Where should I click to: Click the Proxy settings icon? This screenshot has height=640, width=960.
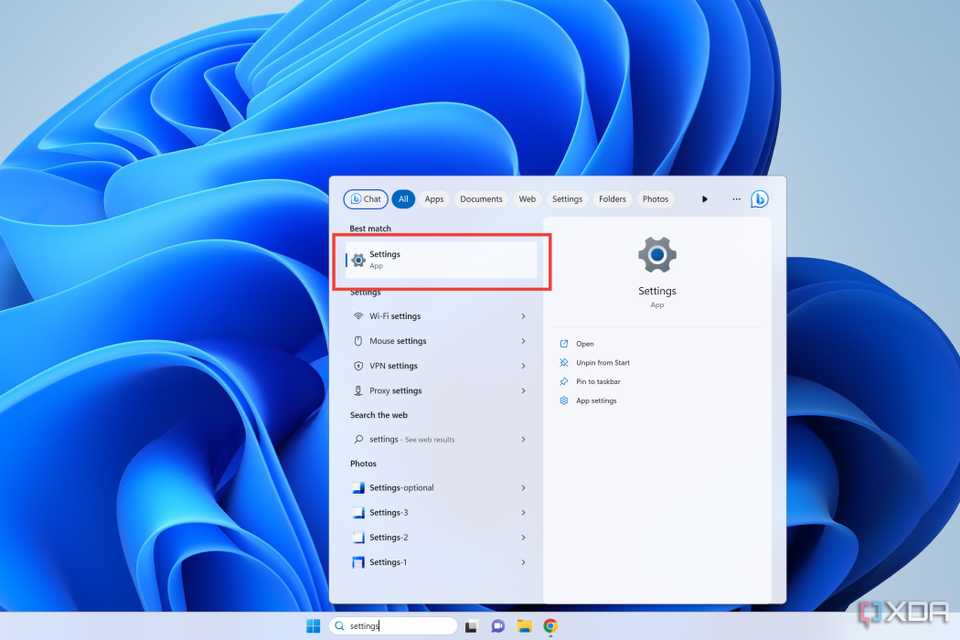(x=360, y=391)
